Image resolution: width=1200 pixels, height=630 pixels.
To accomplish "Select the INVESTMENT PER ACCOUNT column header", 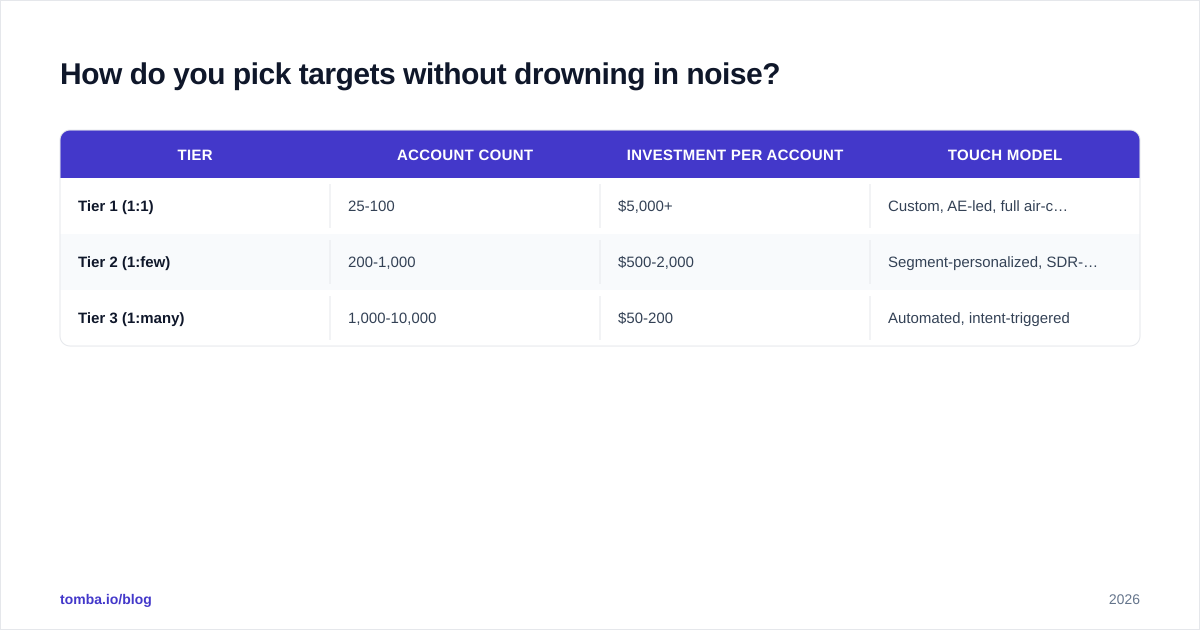I will click(735, 155).
